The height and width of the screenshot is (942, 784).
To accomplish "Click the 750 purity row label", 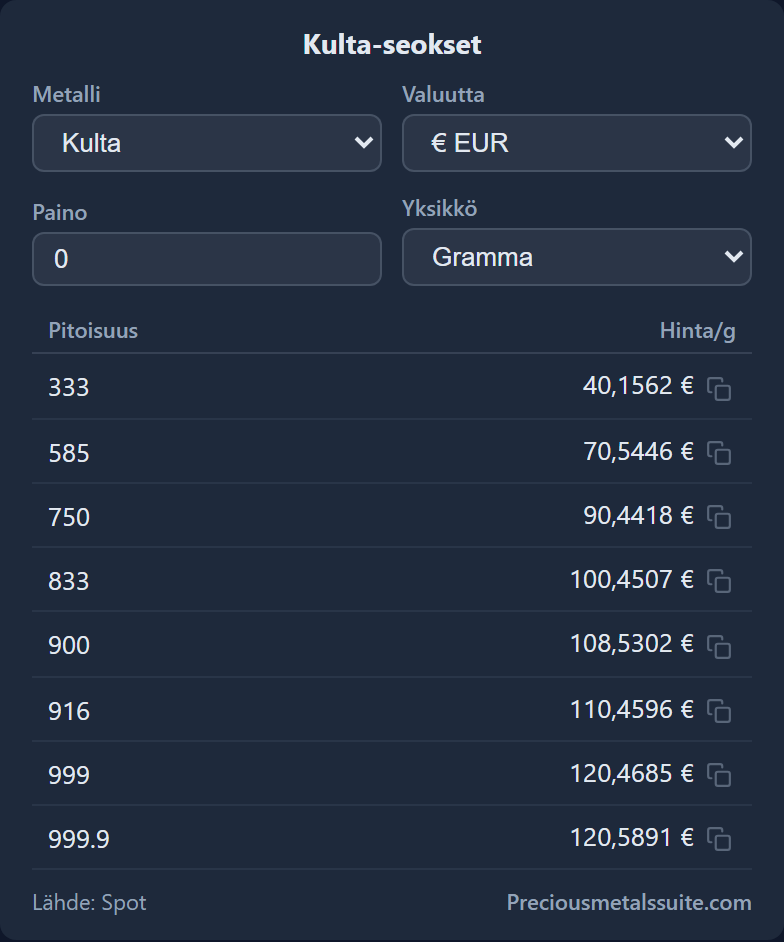I will pos(69,517).
